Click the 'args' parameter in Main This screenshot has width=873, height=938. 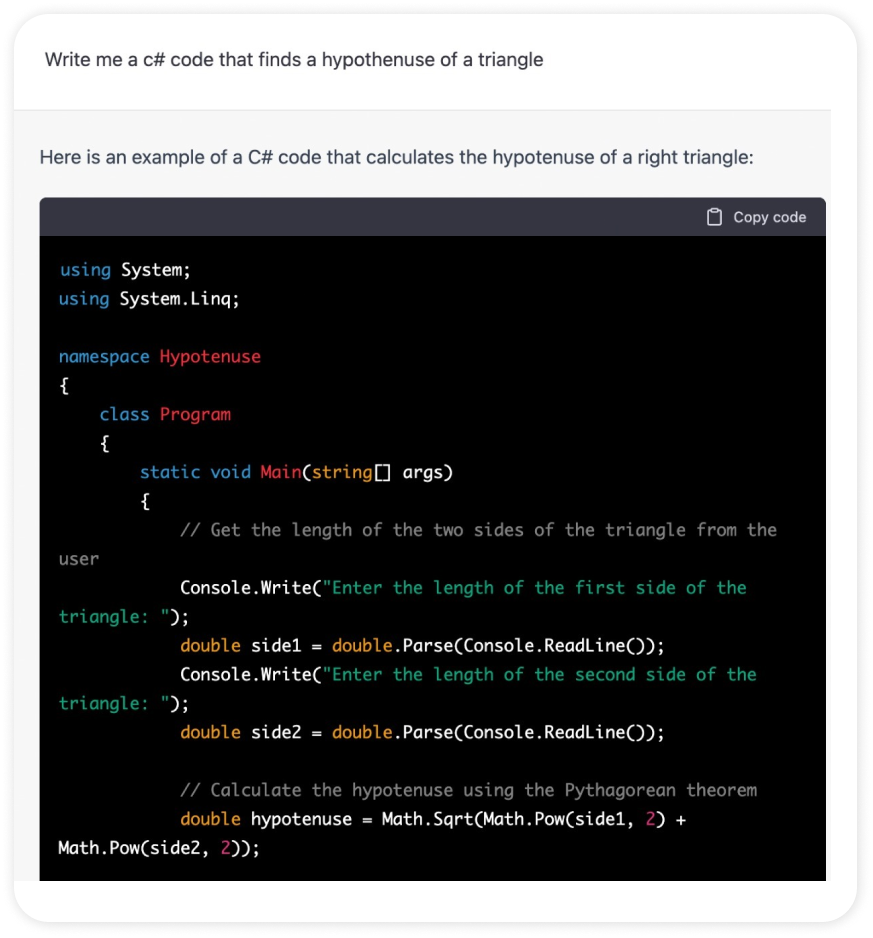click(x=427, y=472)
